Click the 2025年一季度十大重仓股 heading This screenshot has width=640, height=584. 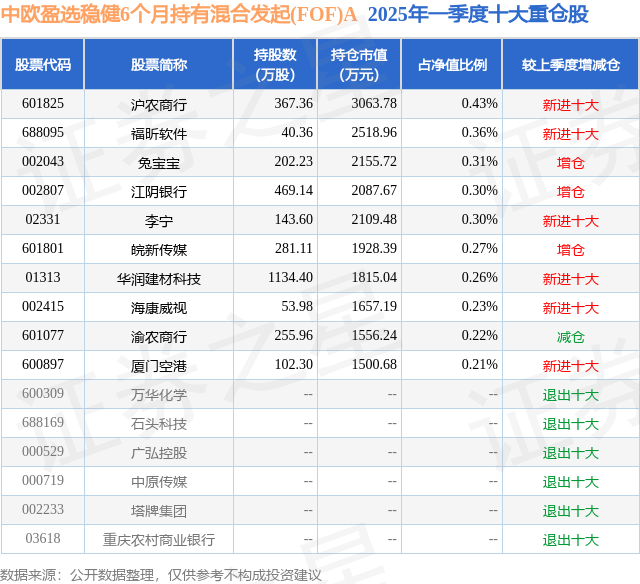pos(478,15)
